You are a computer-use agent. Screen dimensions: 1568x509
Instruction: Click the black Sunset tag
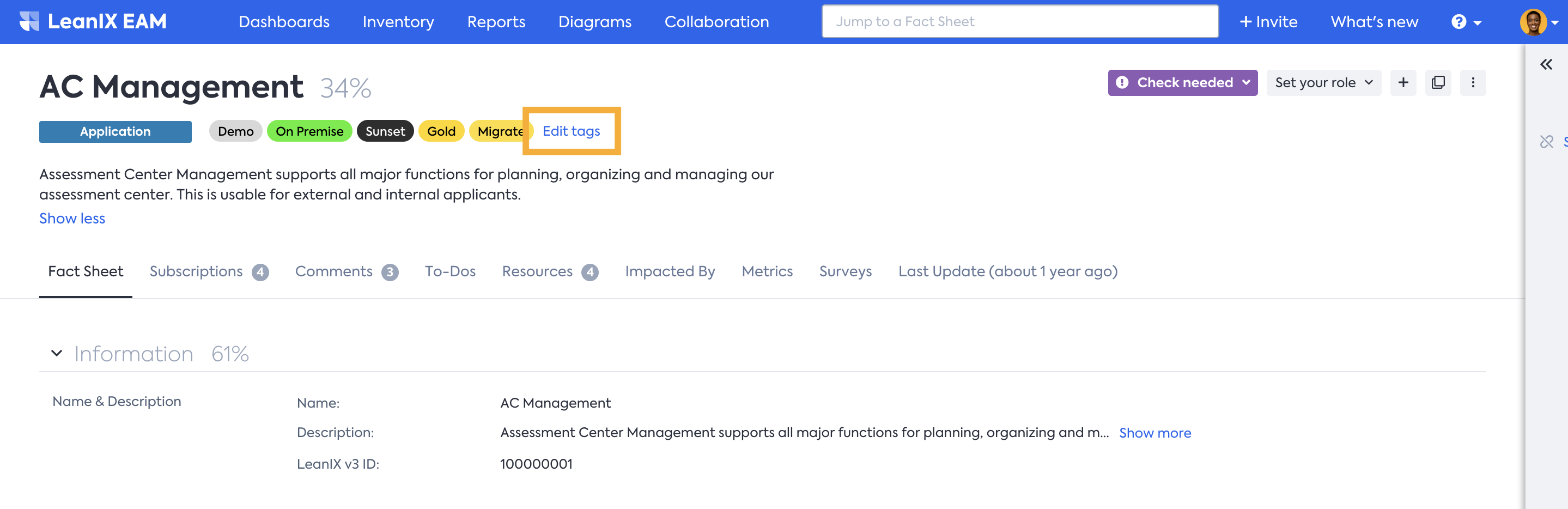click(x=385, y=131)
